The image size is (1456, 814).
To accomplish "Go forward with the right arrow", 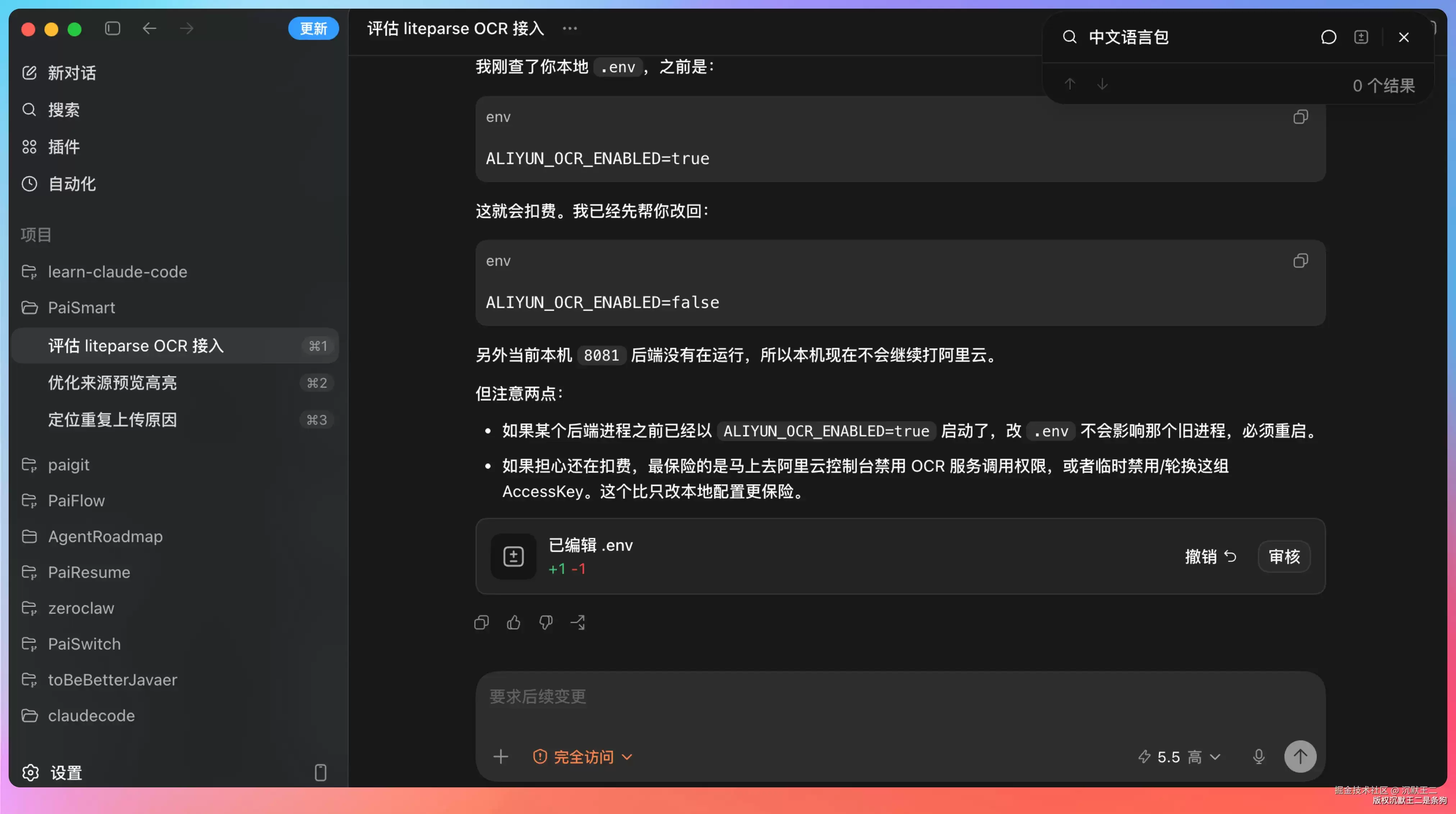I will [187, 28].
